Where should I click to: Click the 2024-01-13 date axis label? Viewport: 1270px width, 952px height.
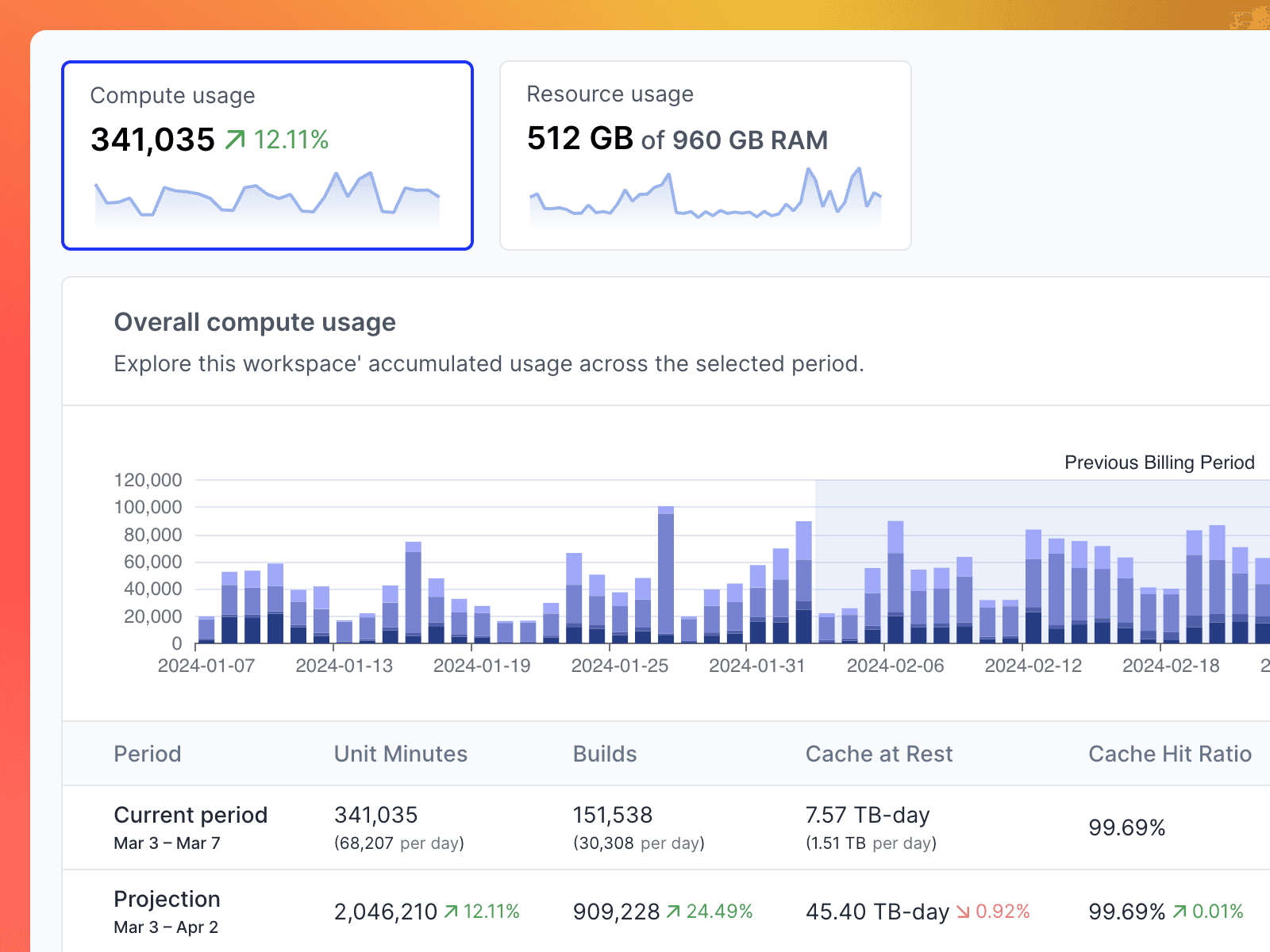(x=344, y=666)
